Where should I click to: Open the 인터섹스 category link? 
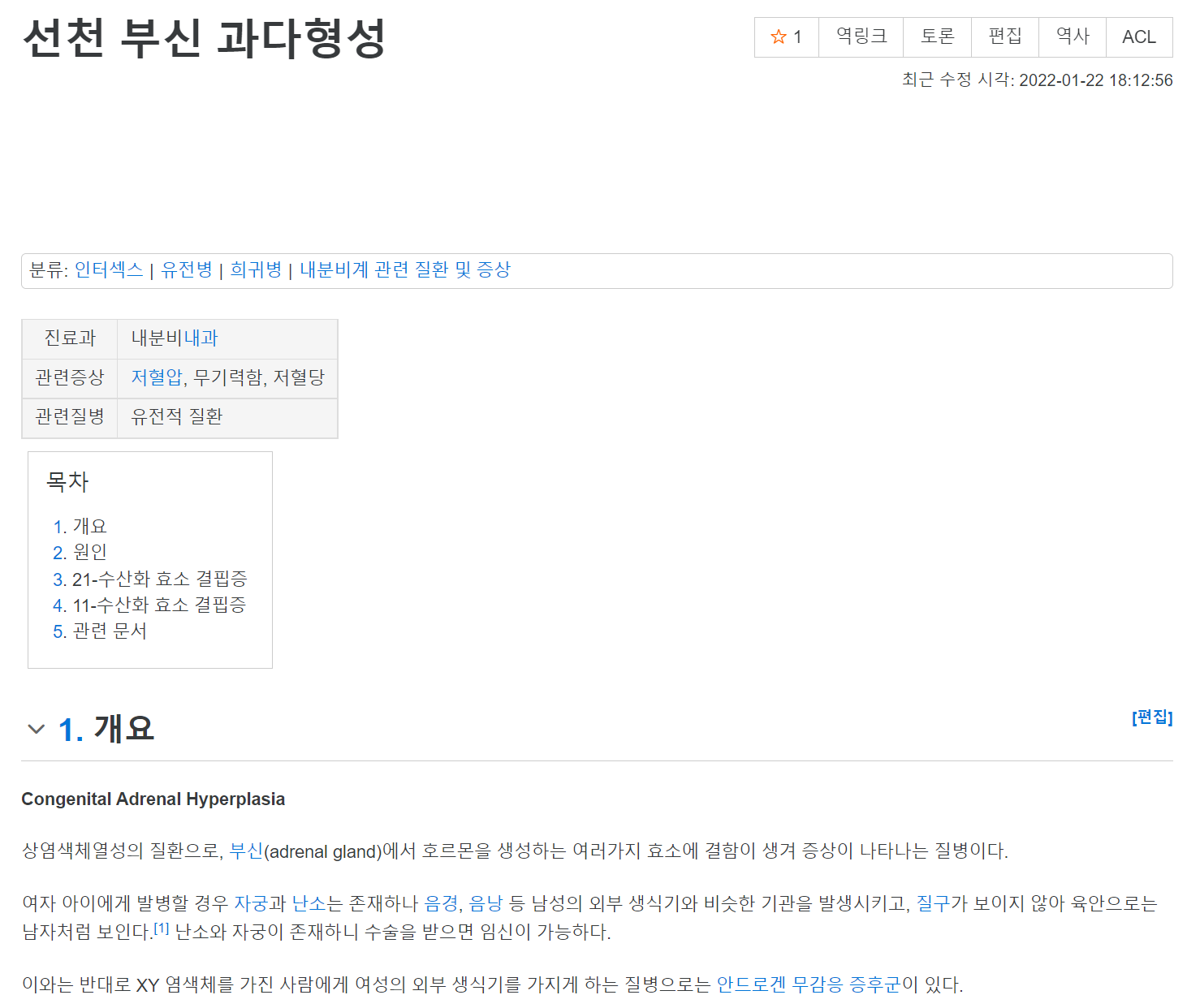point(109,270)
